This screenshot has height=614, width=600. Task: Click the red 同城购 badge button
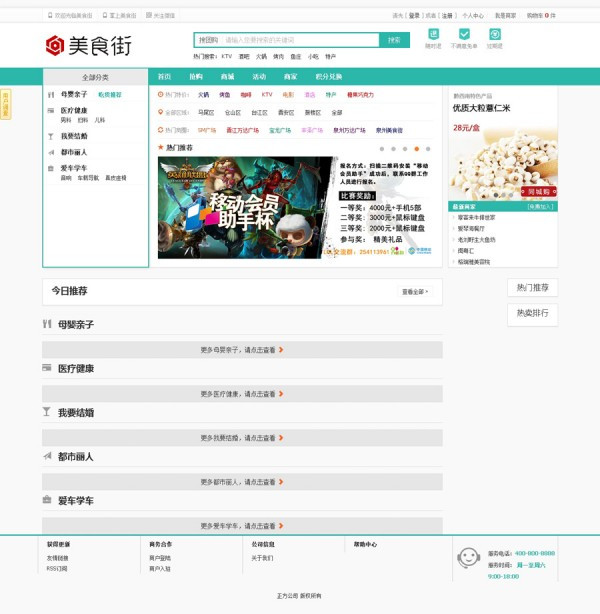coord(539,191)
